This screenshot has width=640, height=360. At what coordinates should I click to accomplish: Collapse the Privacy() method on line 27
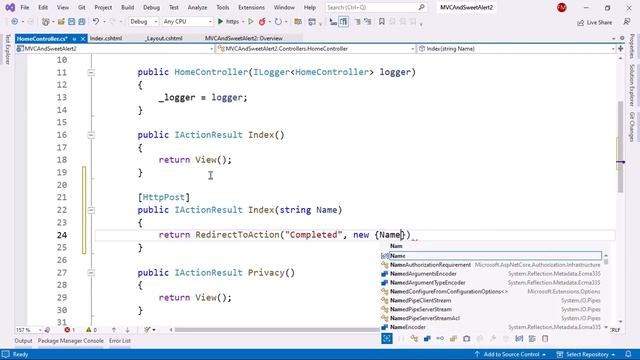point(91,273)
